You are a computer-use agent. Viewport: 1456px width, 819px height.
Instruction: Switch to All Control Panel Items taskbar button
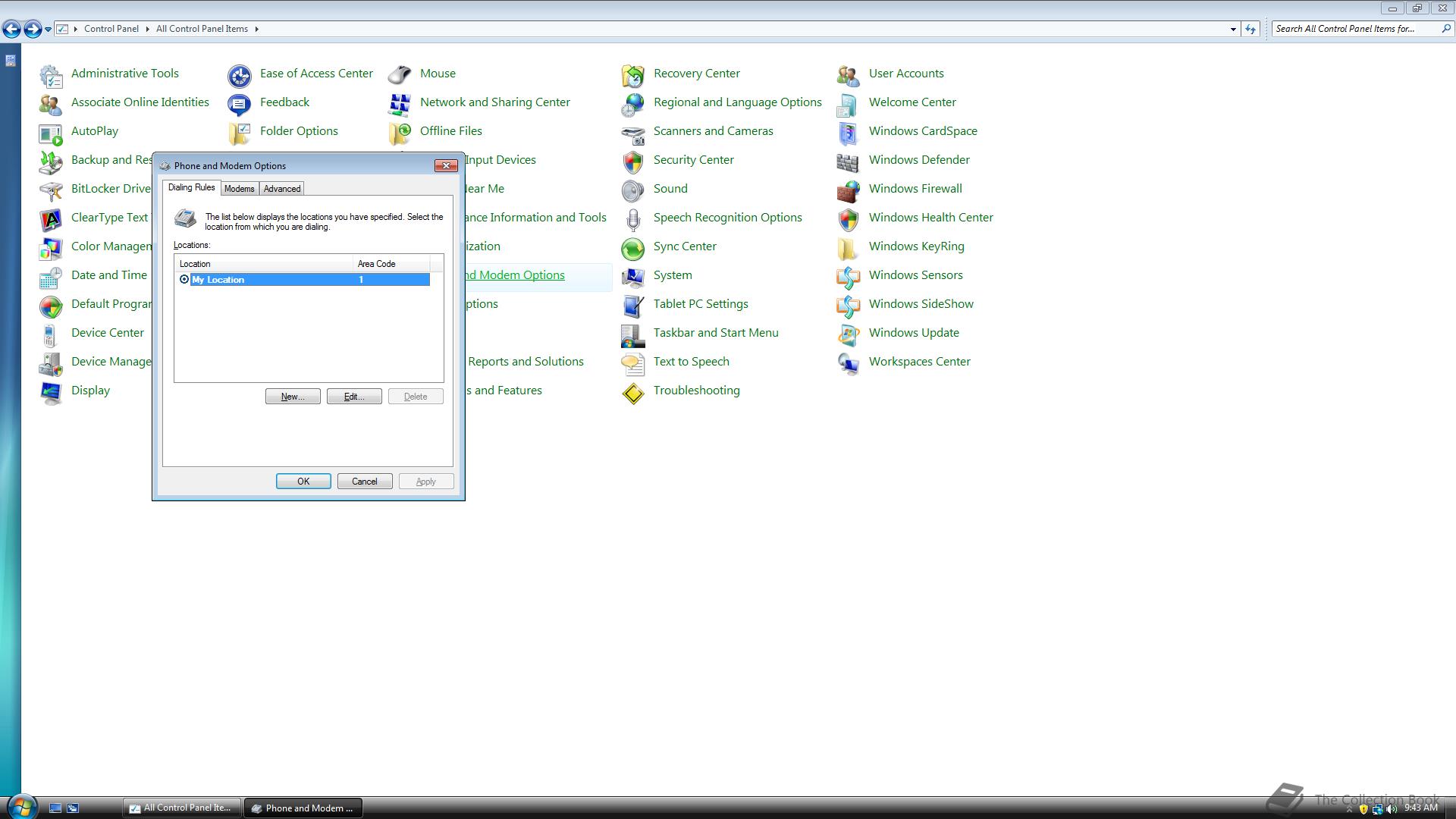(182, 808)
